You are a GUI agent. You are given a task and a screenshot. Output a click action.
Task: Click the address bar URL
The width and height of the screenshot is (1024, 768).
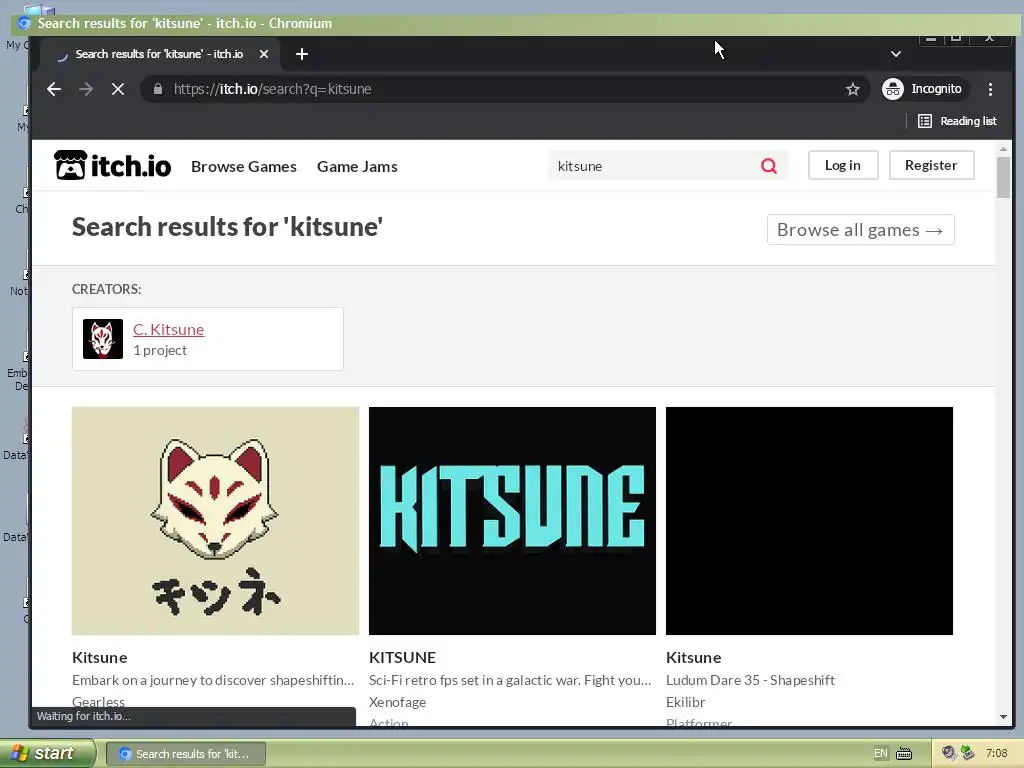[272, 89]
